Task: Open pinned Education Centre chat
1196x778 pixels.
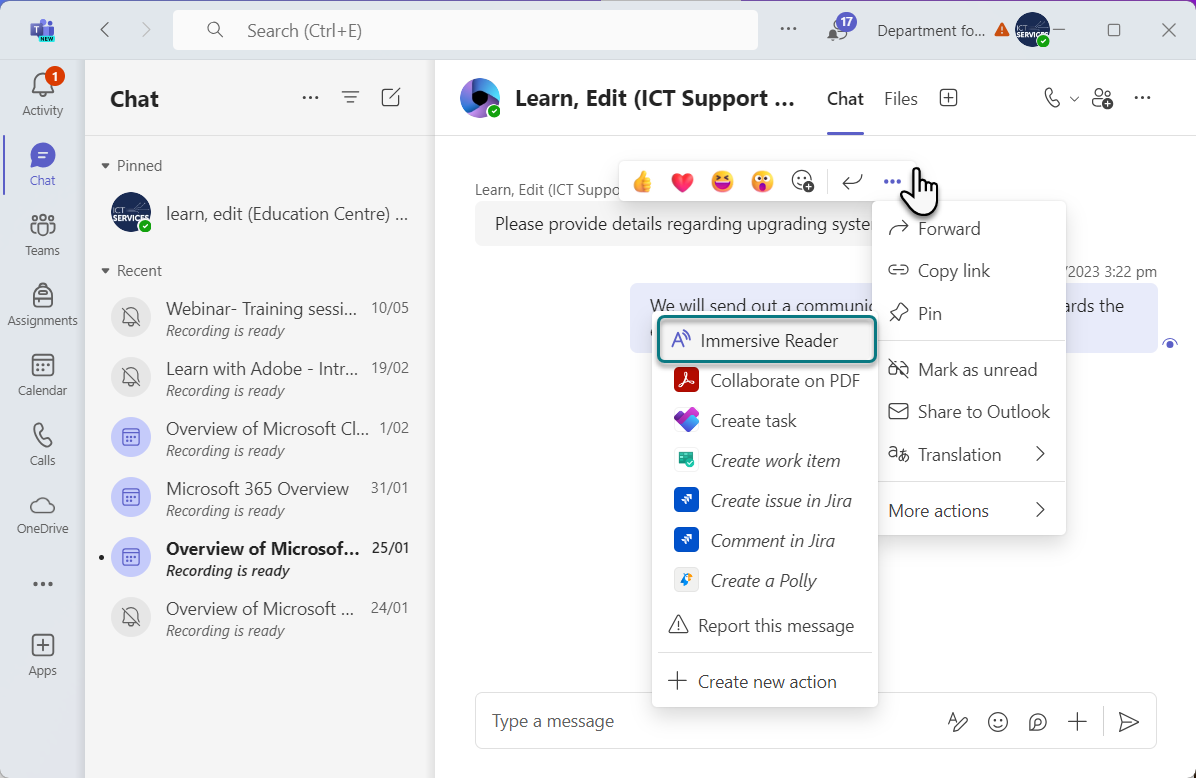Action: (259, 214)
